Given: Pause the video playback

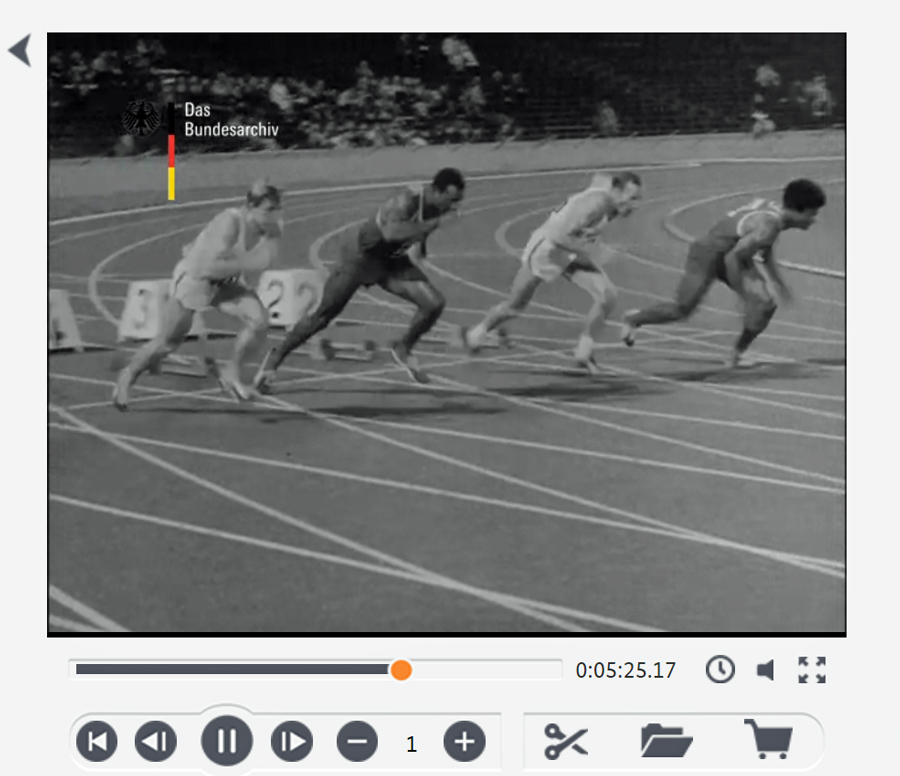Looking at the screenshot, I should pyautogui.click(x=227, y=742).
